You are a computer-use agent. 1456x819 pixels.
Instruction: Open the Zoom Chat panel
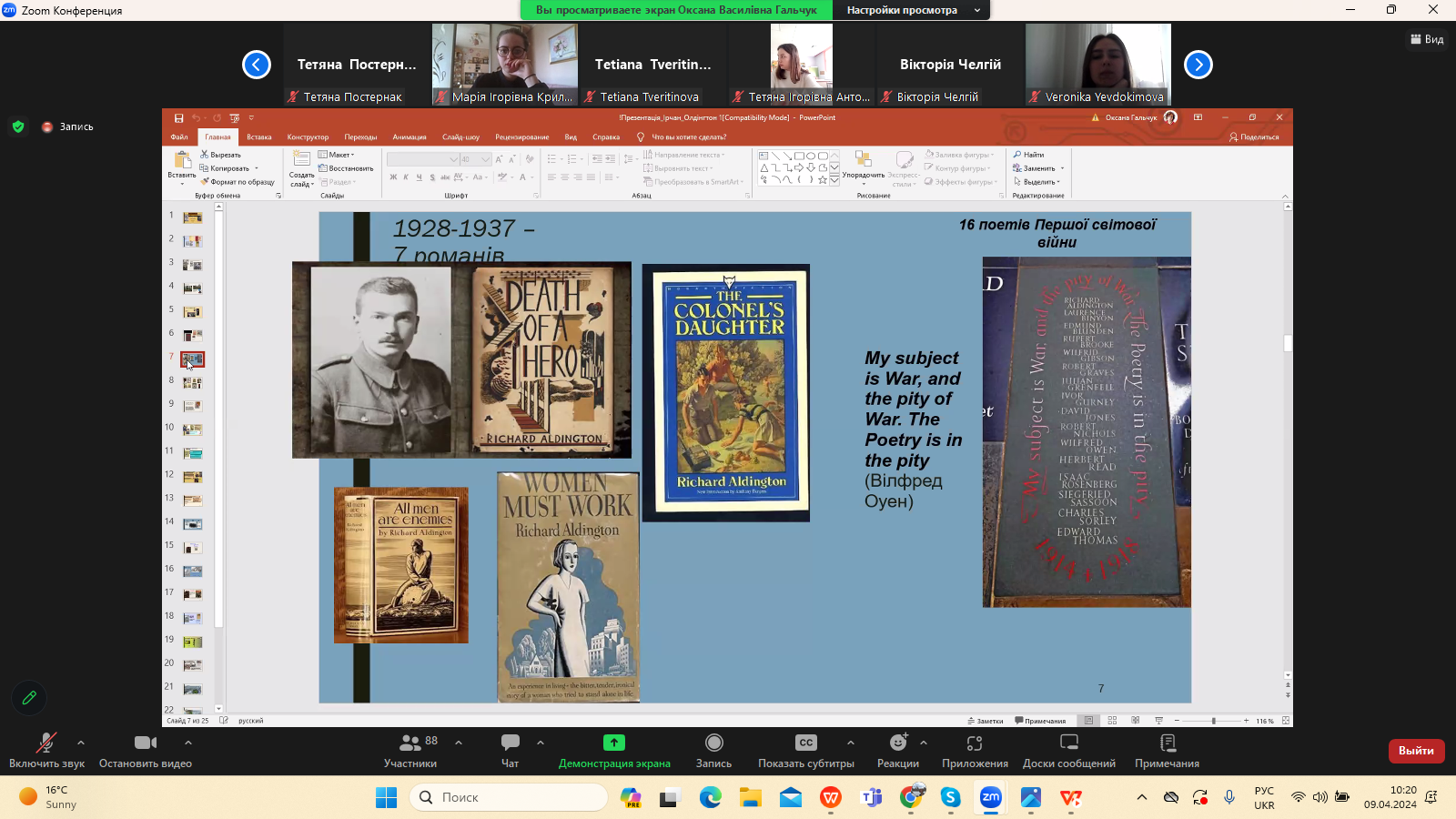pos(511,743)
